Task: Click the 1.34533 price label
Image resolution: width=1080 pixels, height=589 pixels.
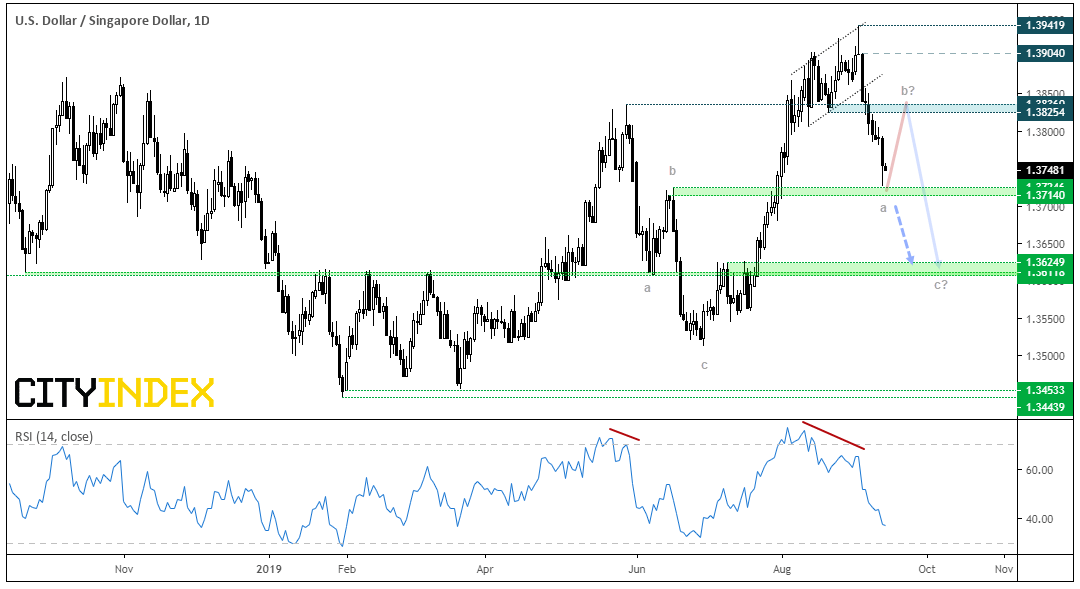Action: tap(1045, 390)
